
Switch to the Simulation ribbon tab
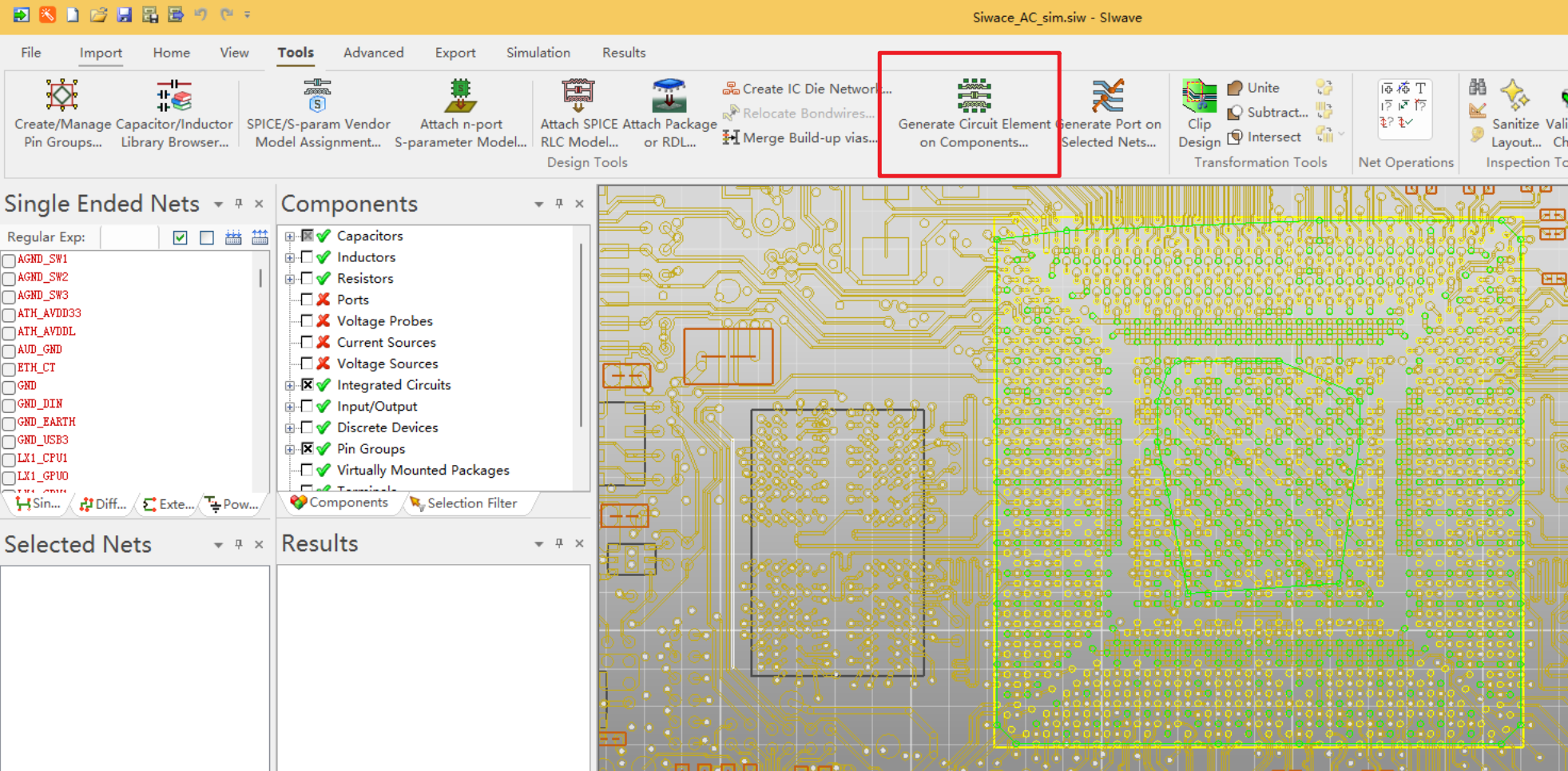coord(538,53)
